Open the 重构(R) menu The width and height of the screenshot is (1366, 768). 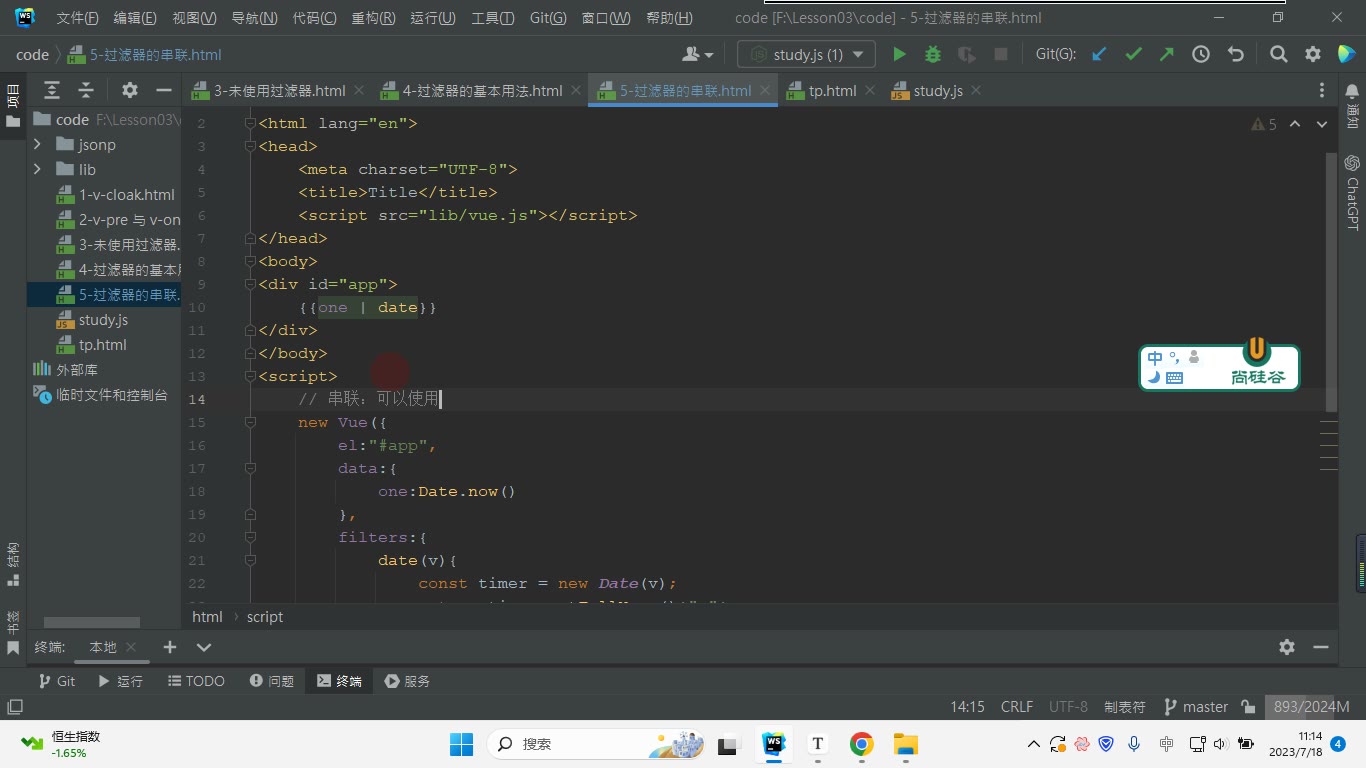tap(373, 18)
